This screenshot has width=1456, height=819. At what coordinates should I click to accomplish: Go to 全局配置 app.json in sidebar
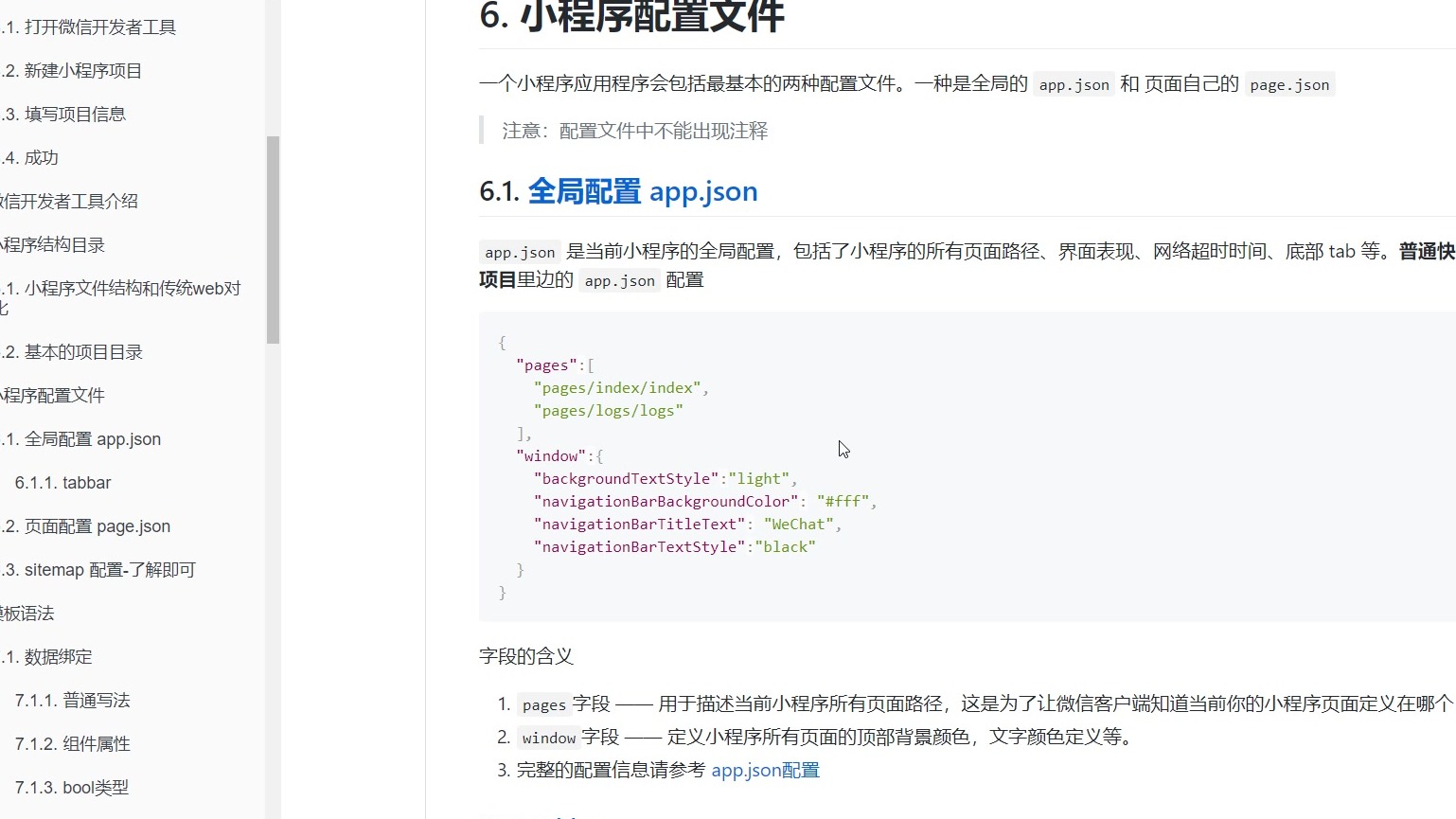point(92,439)
